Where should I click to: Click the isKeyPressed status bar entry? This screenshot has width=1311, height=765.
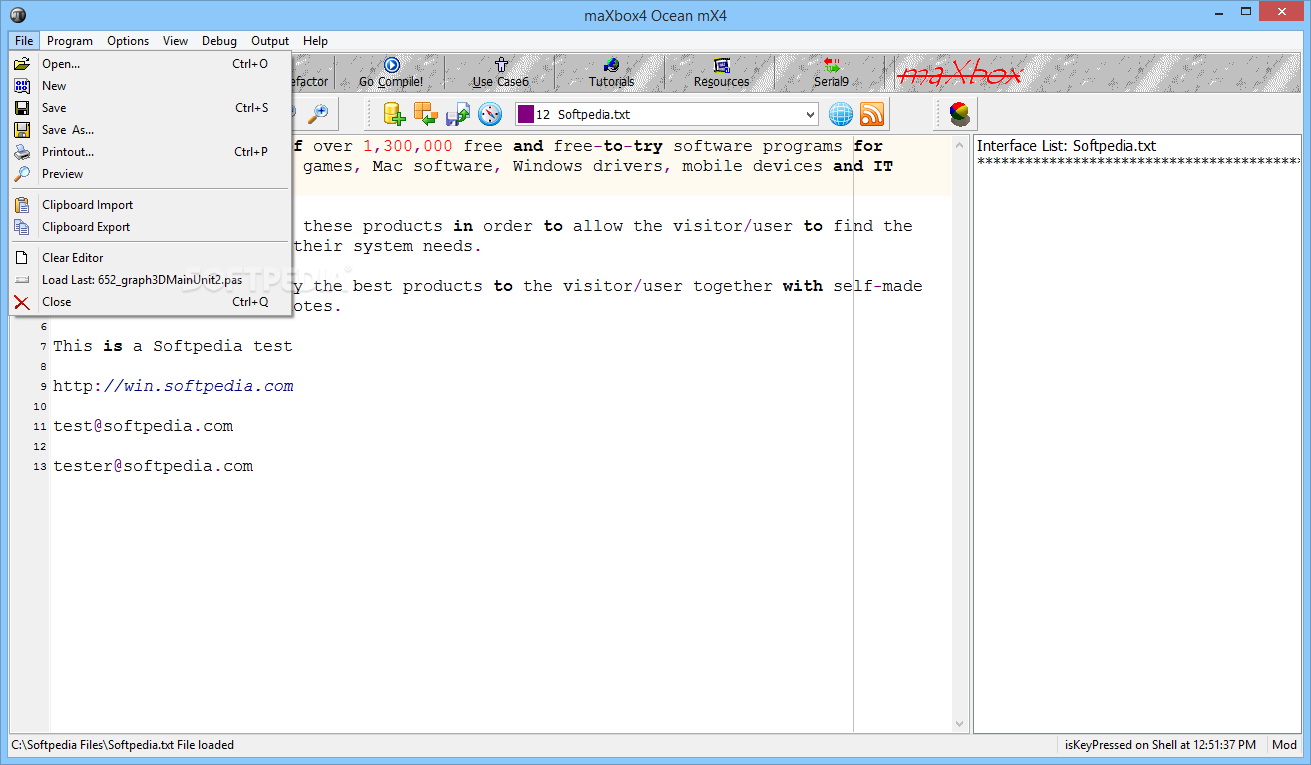tap(1161, 745)
